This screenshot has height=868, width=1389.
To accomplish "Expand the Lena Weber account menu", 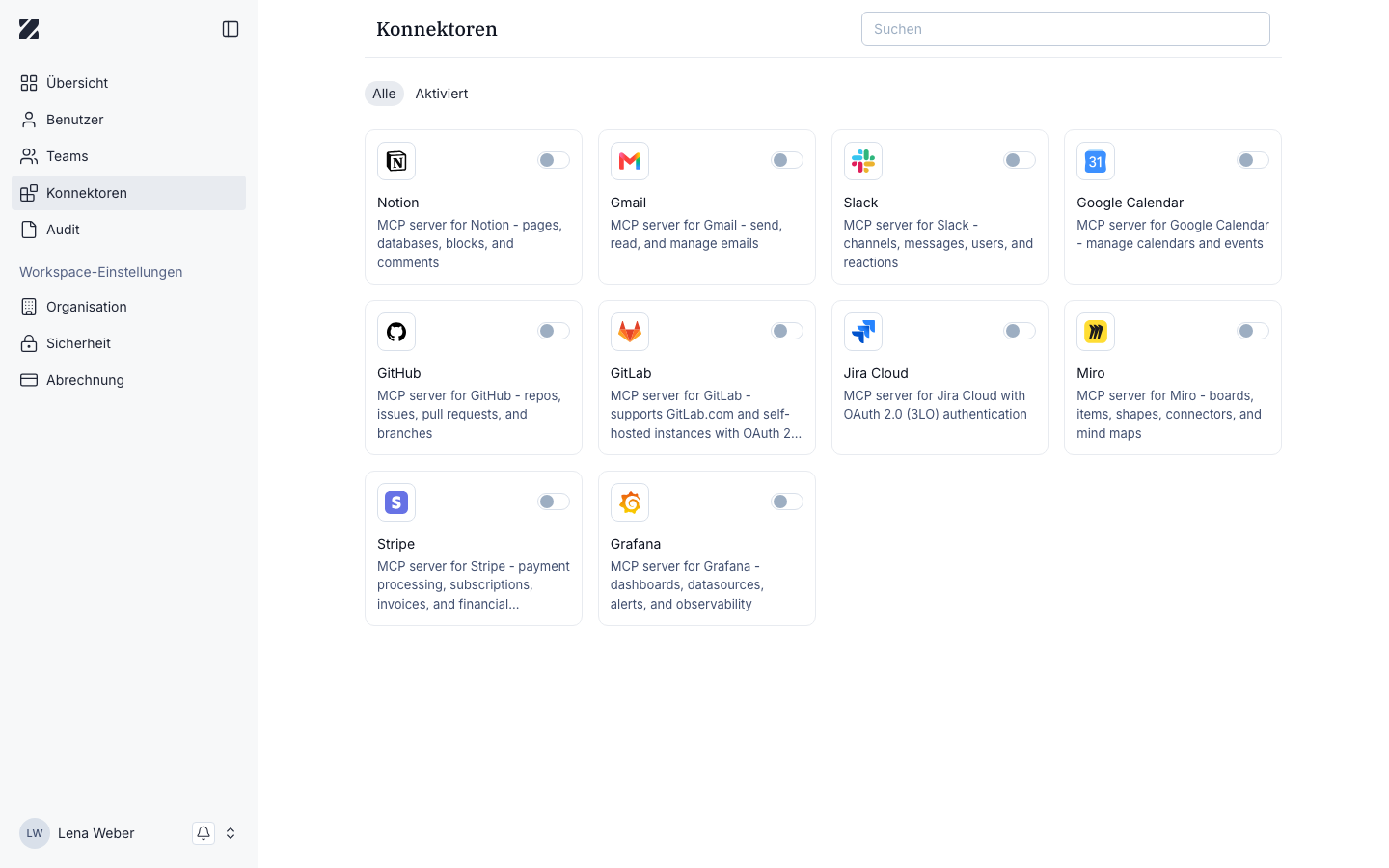I will (231, 833).
